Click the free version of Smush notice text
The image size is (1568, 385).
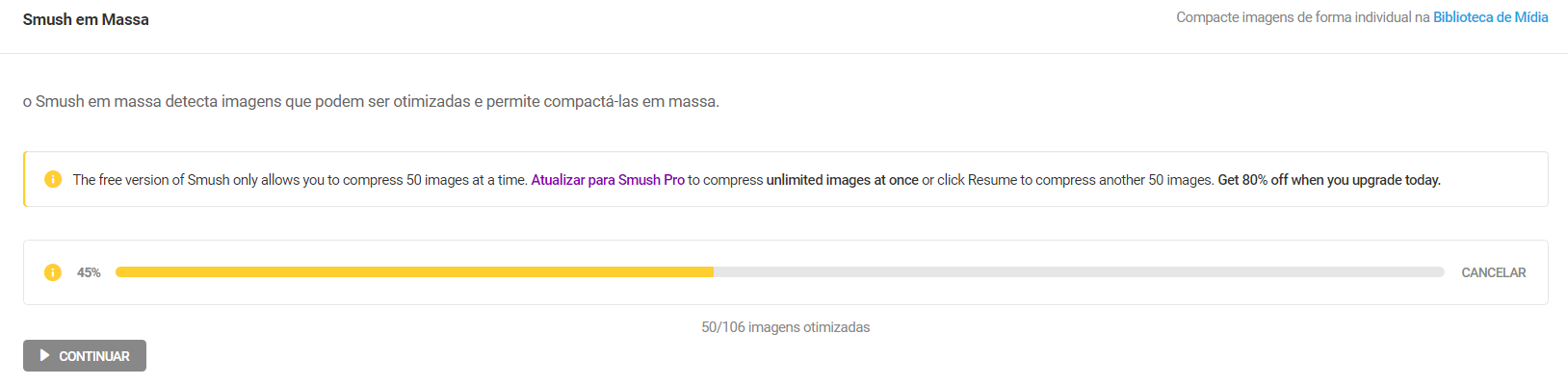point(299,180)
